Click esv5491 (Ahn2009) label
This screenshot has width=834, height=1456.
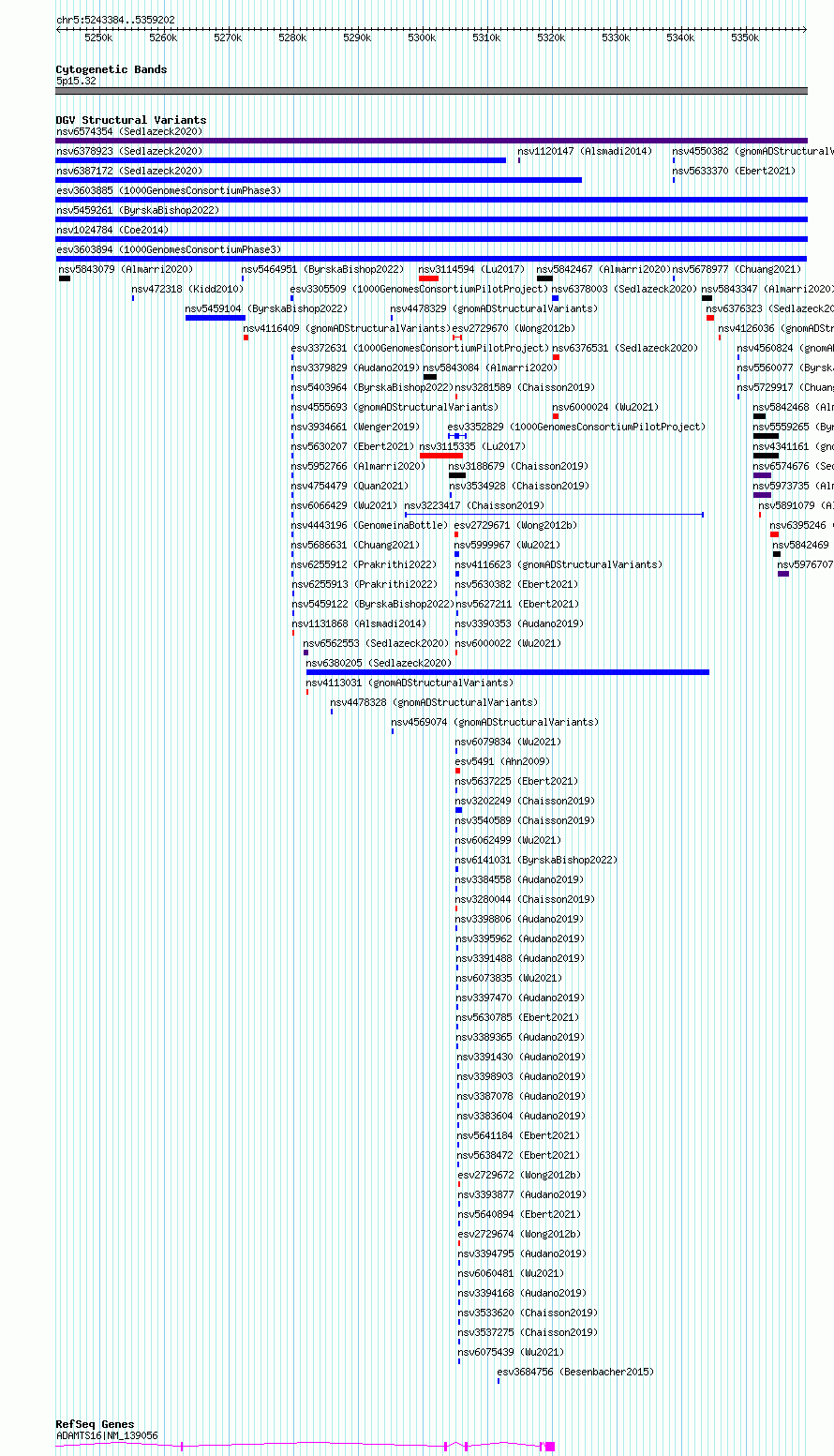point(502,761)
